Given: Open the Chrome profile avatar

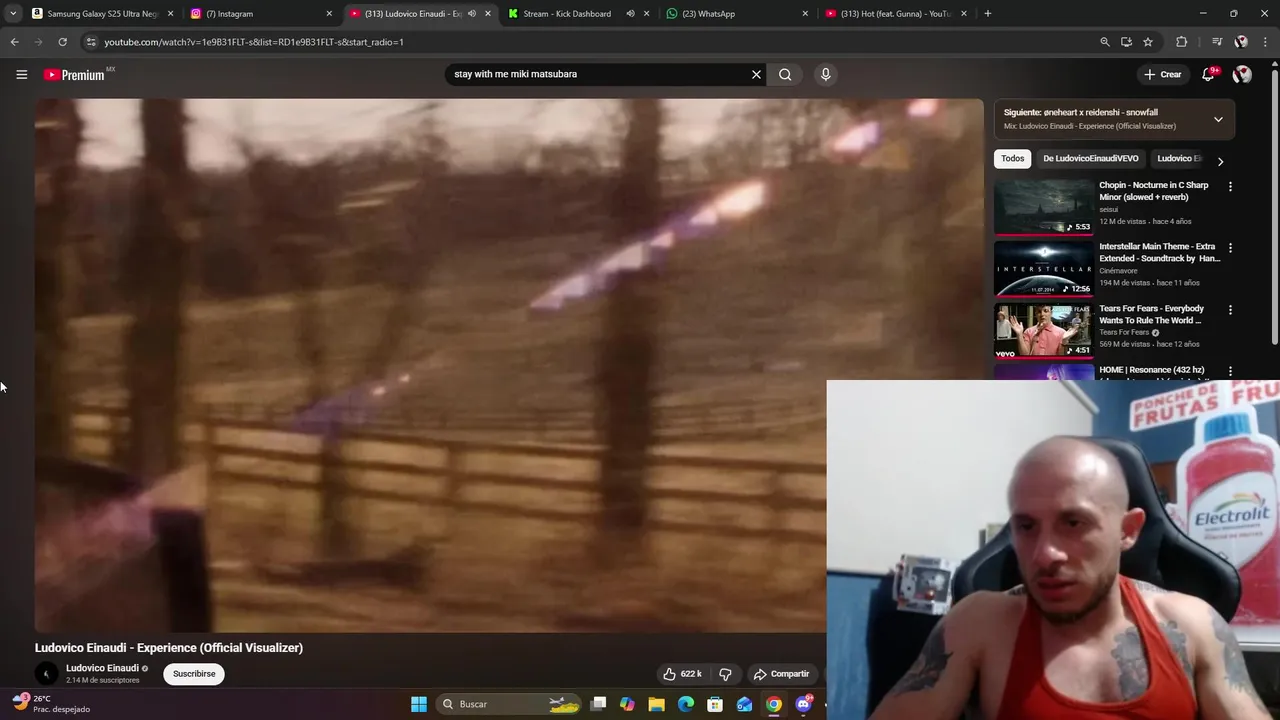Looking at the screenshot, I should (x=1241, y=42).
